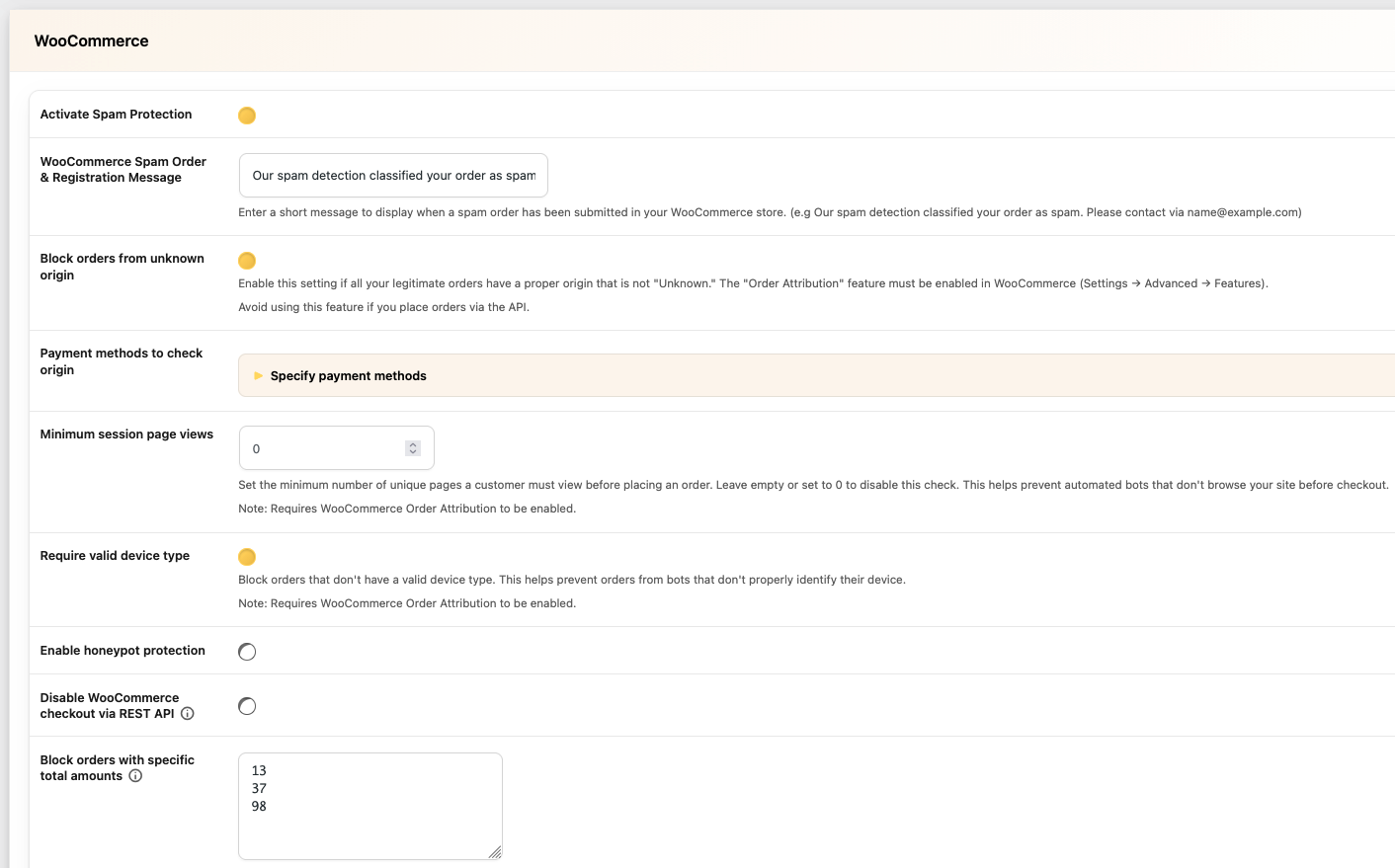Click info icon next to total amounts label
This screenshot has height=868, width=1395.
tap(135, 776)
